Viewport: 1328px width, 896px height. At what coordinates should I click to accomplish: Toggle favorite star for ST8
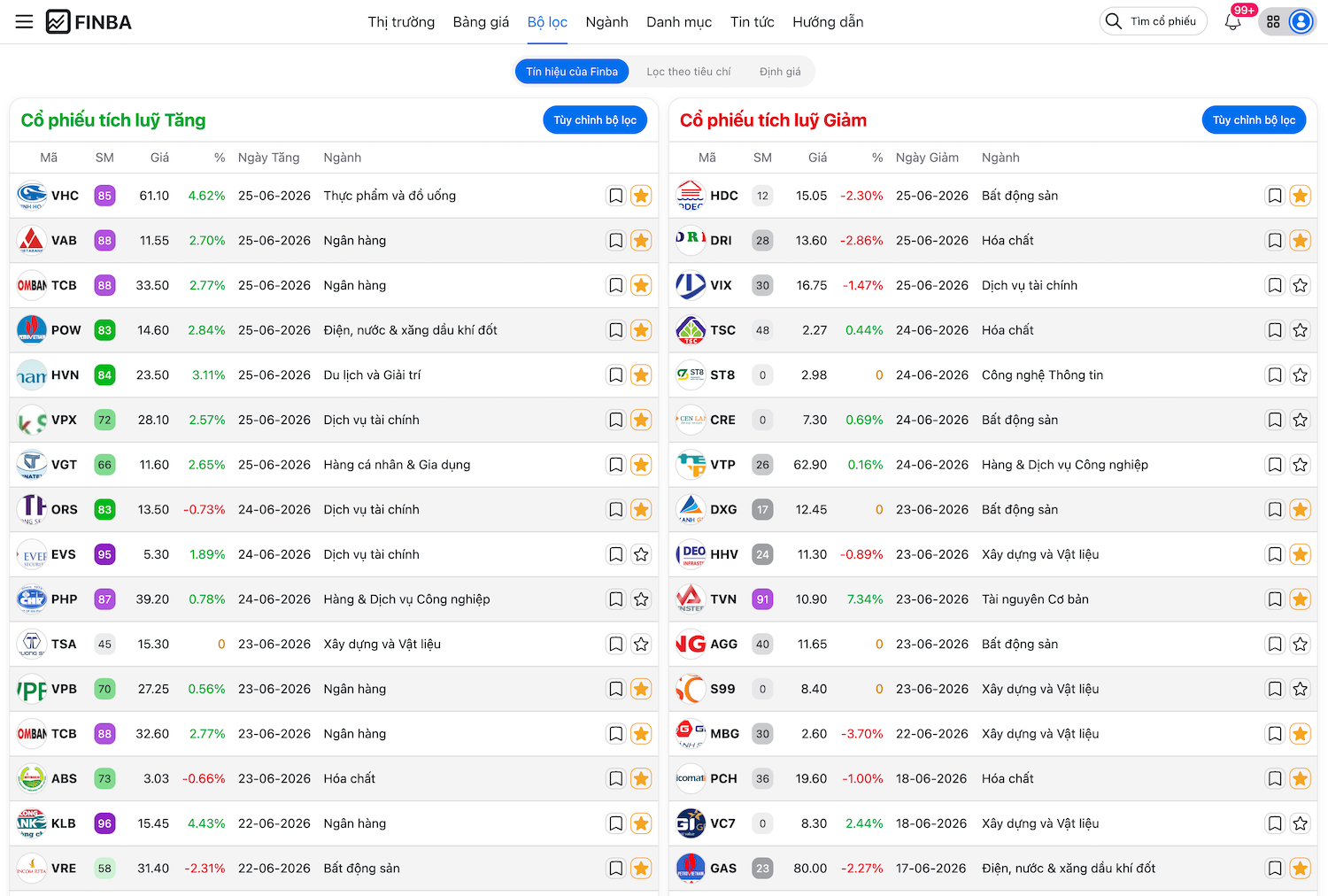coord(1301,375)
